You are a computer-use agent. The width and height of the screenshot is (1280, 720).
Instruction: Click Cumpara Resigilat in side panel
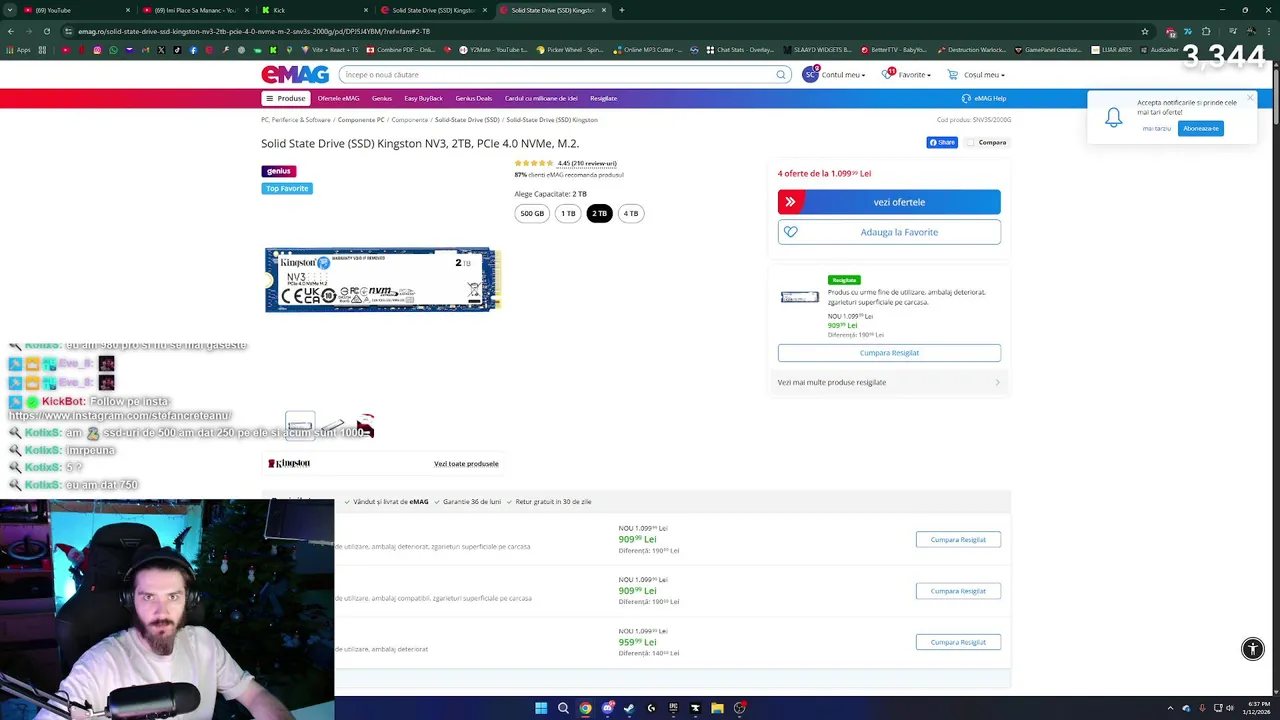tap(889, 353)
